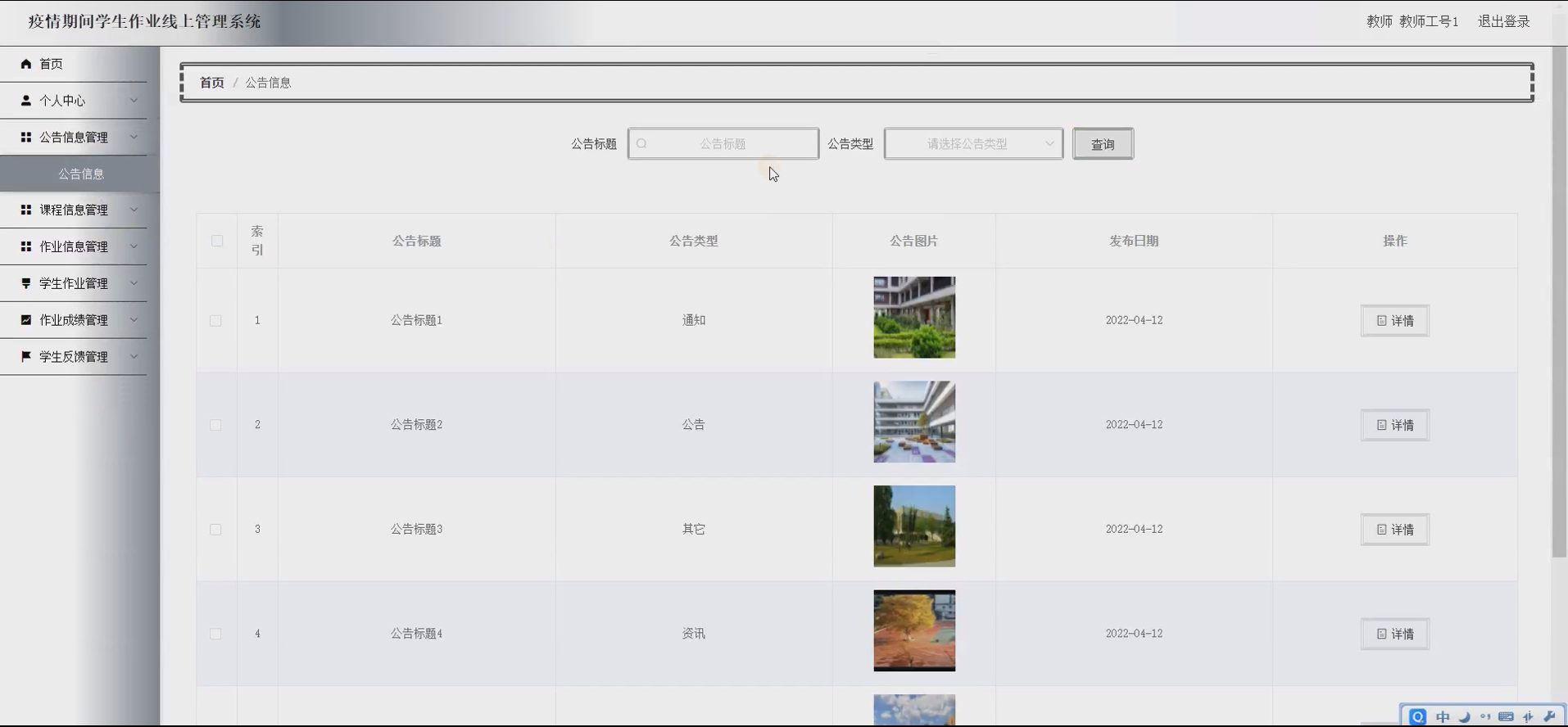
Task: Open 详情 for 公告标题2
Action: click(x=1394, y=426)
